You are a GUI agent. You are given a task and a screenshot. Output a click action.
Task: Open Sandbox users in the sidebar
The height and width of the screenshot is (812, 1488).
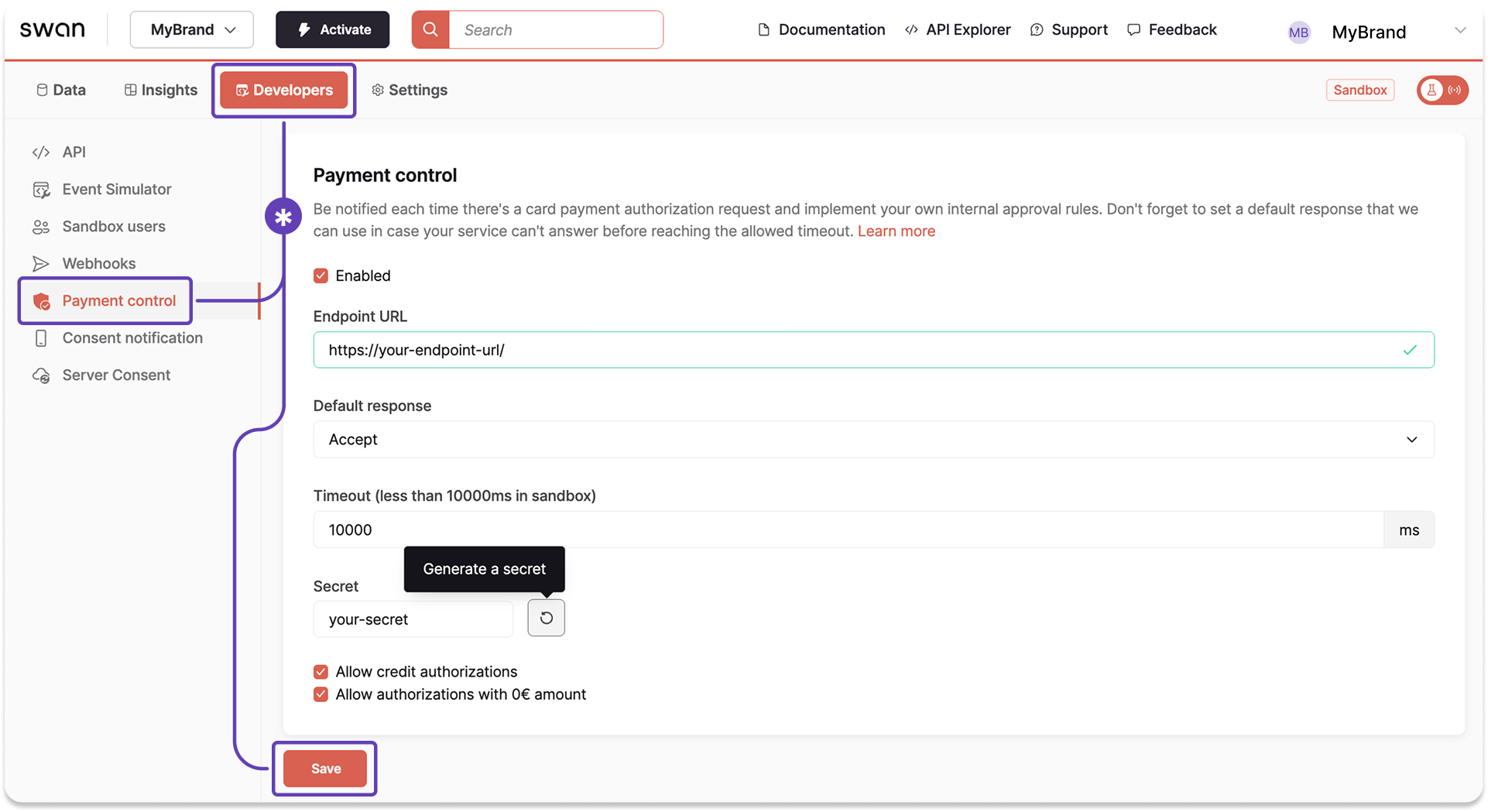pyautogui.click(x=113, y=226)
